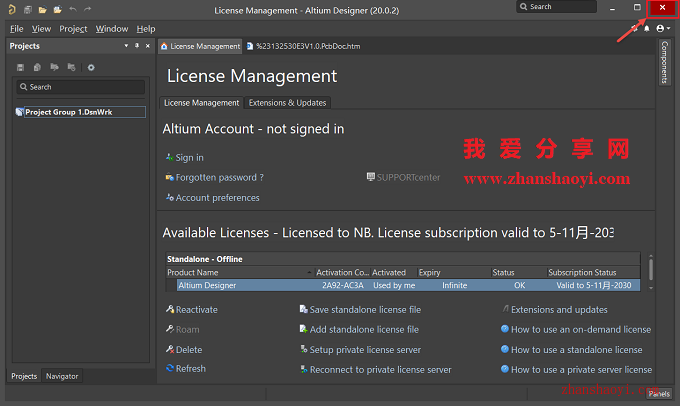
Task: Click Extensions and updates link
Action: [555, 309]
